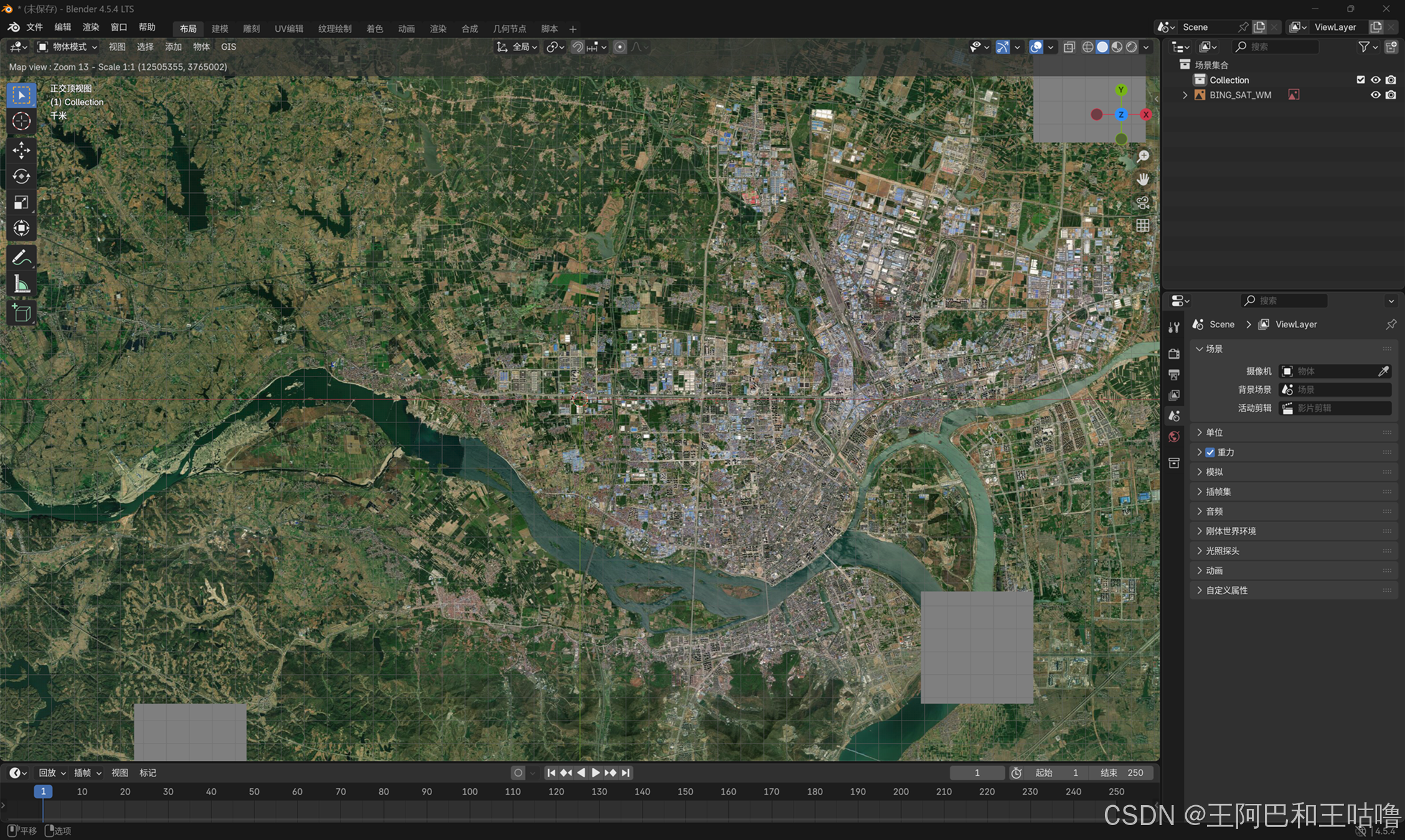The width and height of the screenshot is (1405, 840).
Task: Open the World properties tab icon
Action: pos(1174,437)
